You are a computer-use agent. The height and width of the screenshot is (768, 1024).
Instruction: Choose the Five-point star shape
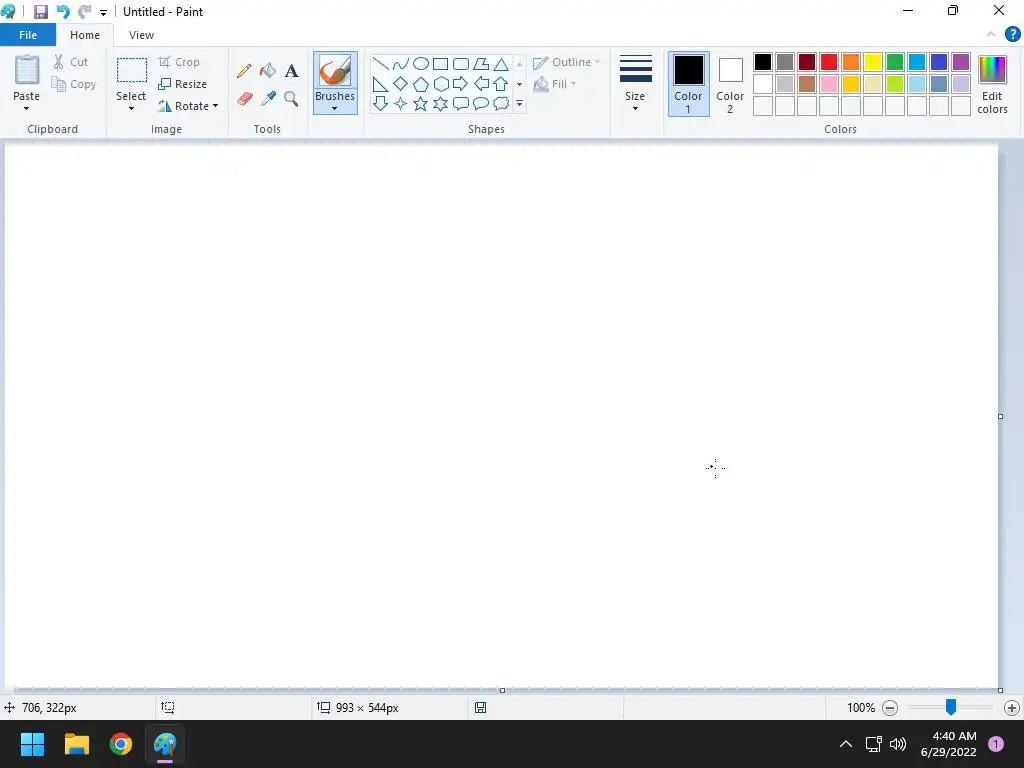click(421, 103)
